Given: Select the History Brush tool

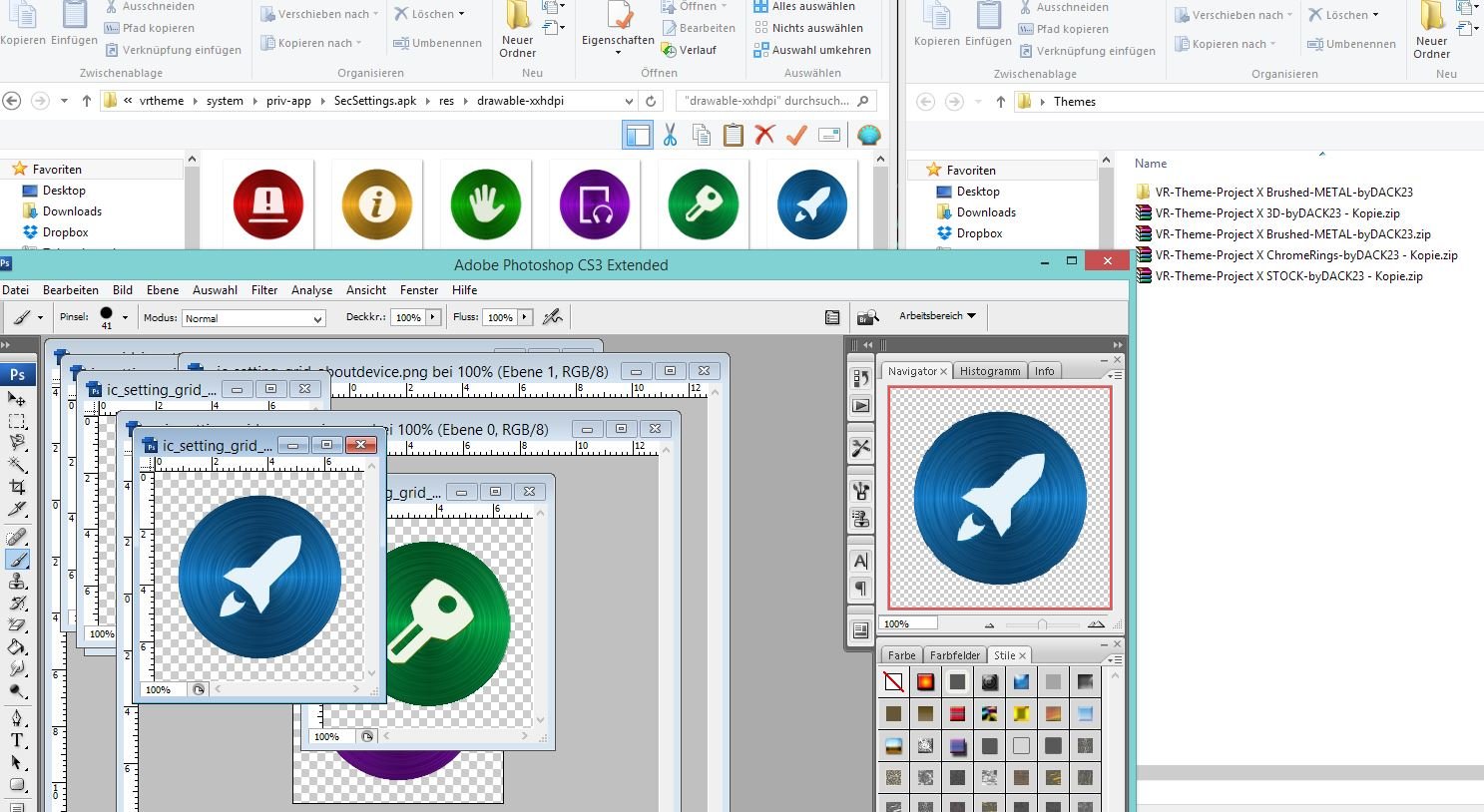Looking at the screenshot, I should coord(17,604).
